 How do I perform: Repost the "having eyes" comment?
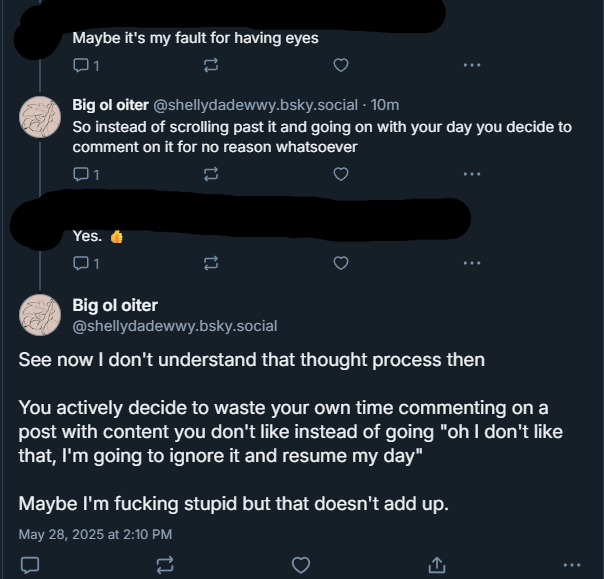click(x=211, y=65)
